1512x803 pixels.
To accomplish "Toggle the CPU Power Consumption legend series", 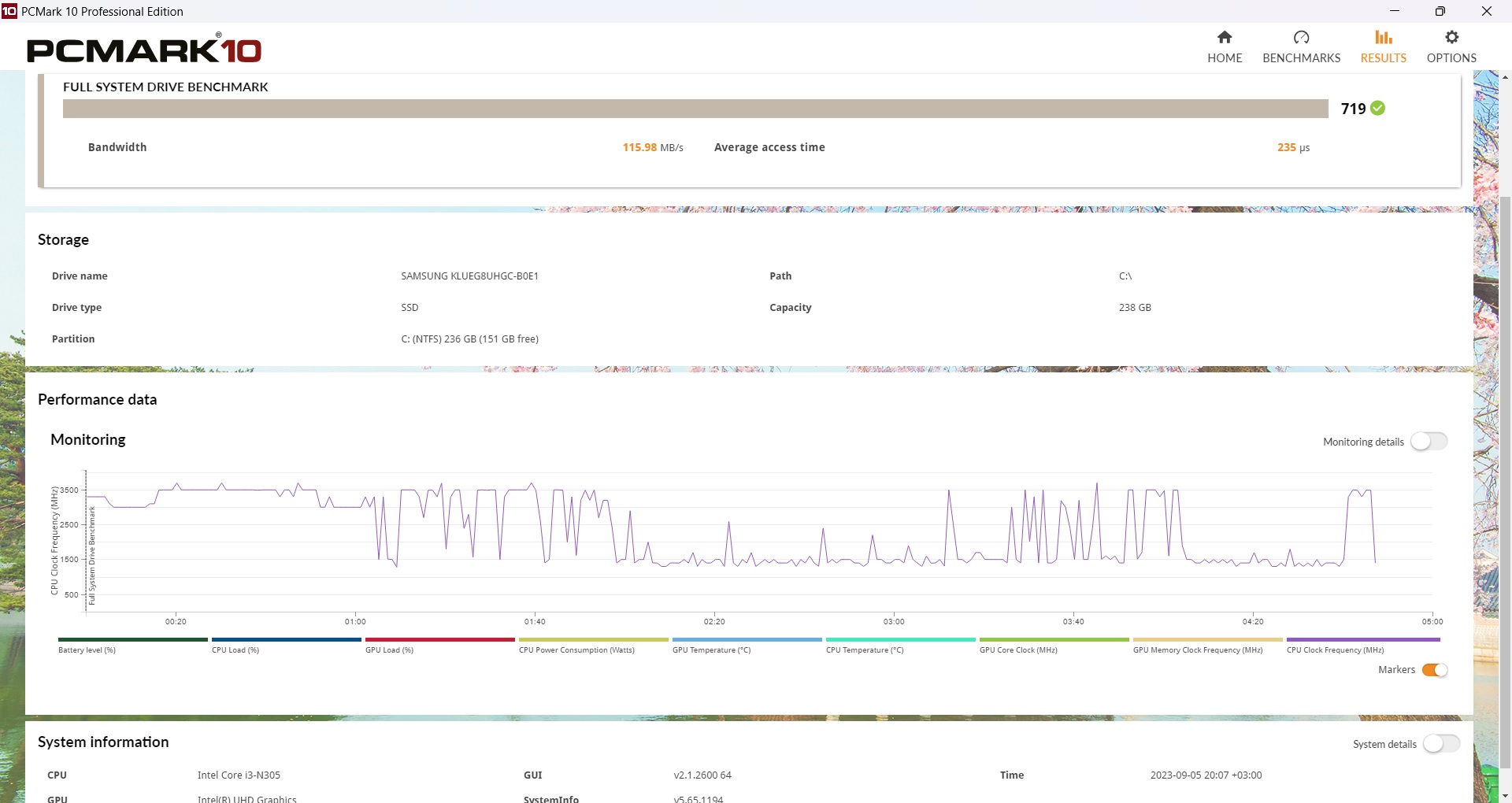I will coord(576,650).
